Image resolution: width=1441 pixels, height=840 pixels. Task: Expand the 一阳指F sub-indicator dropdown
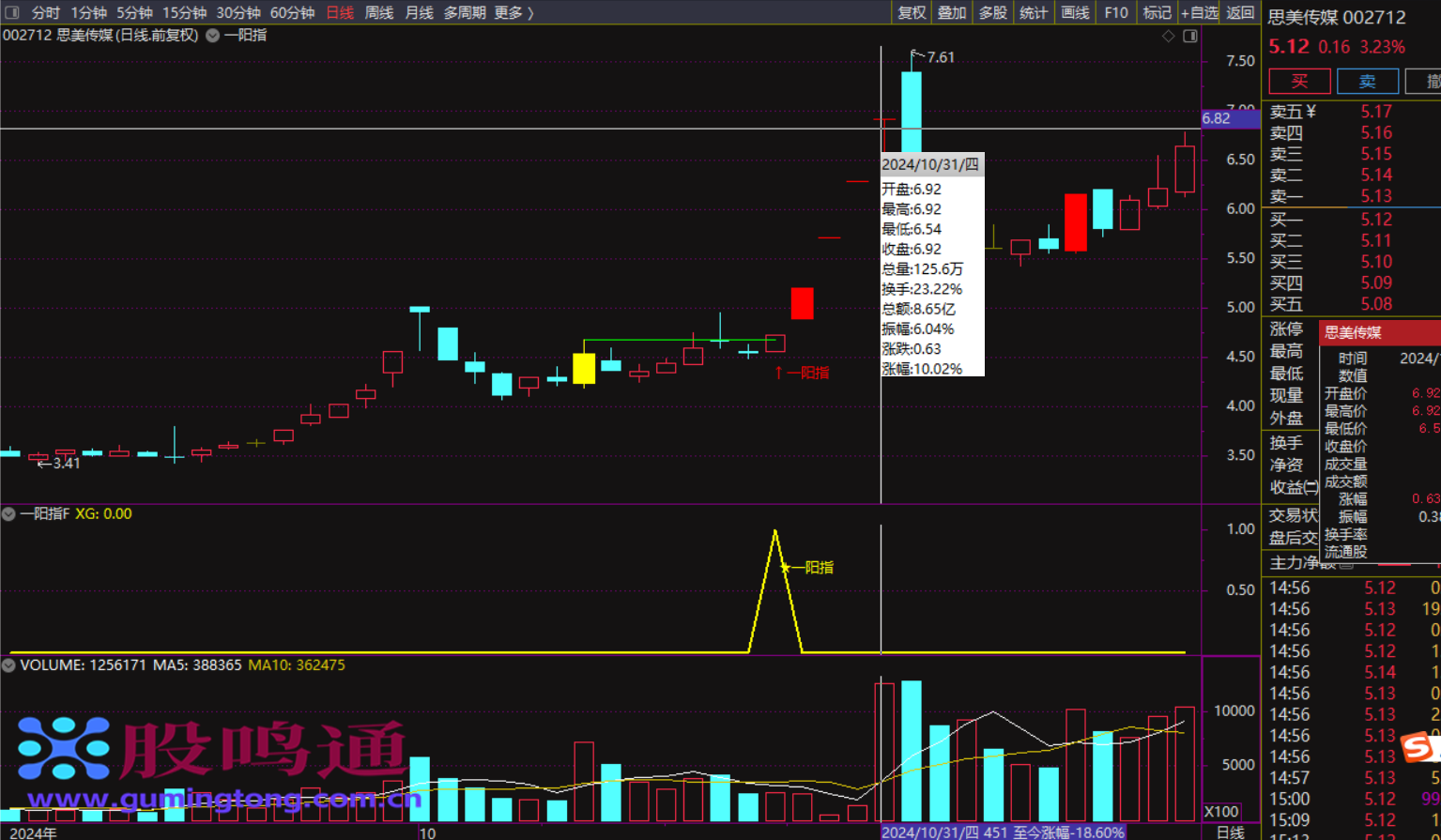point(8,514)
